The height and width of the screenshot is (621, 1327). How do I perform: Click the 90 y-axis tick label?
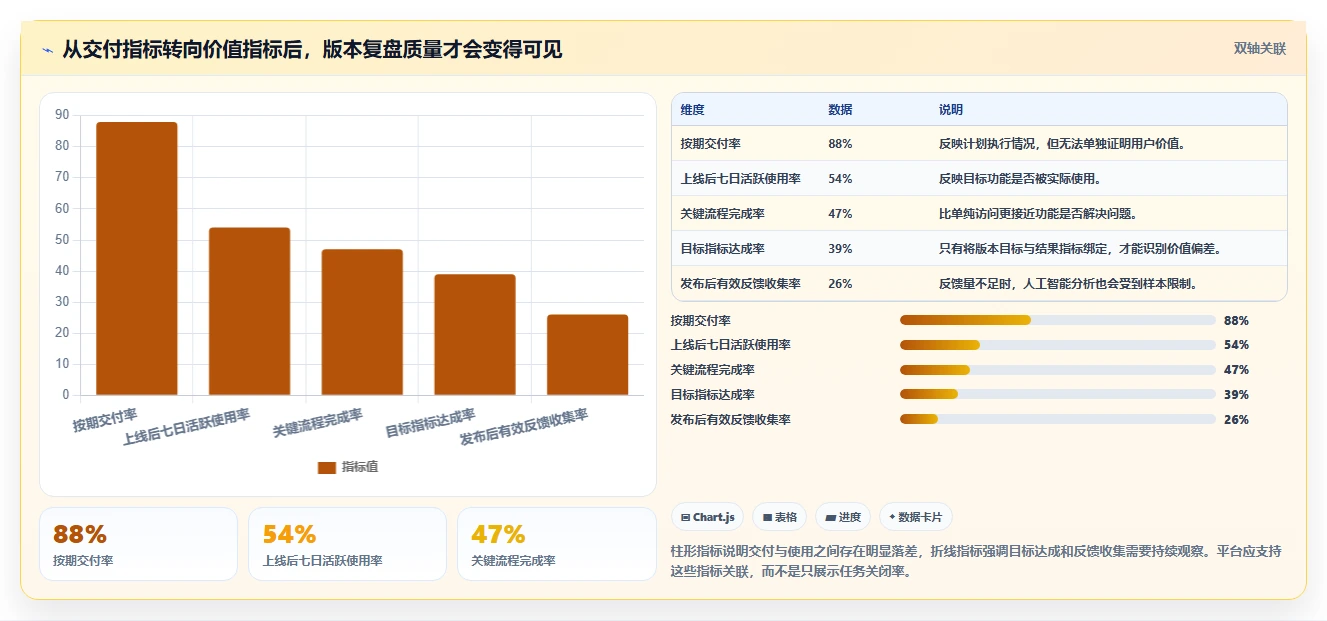coord(62,115)
